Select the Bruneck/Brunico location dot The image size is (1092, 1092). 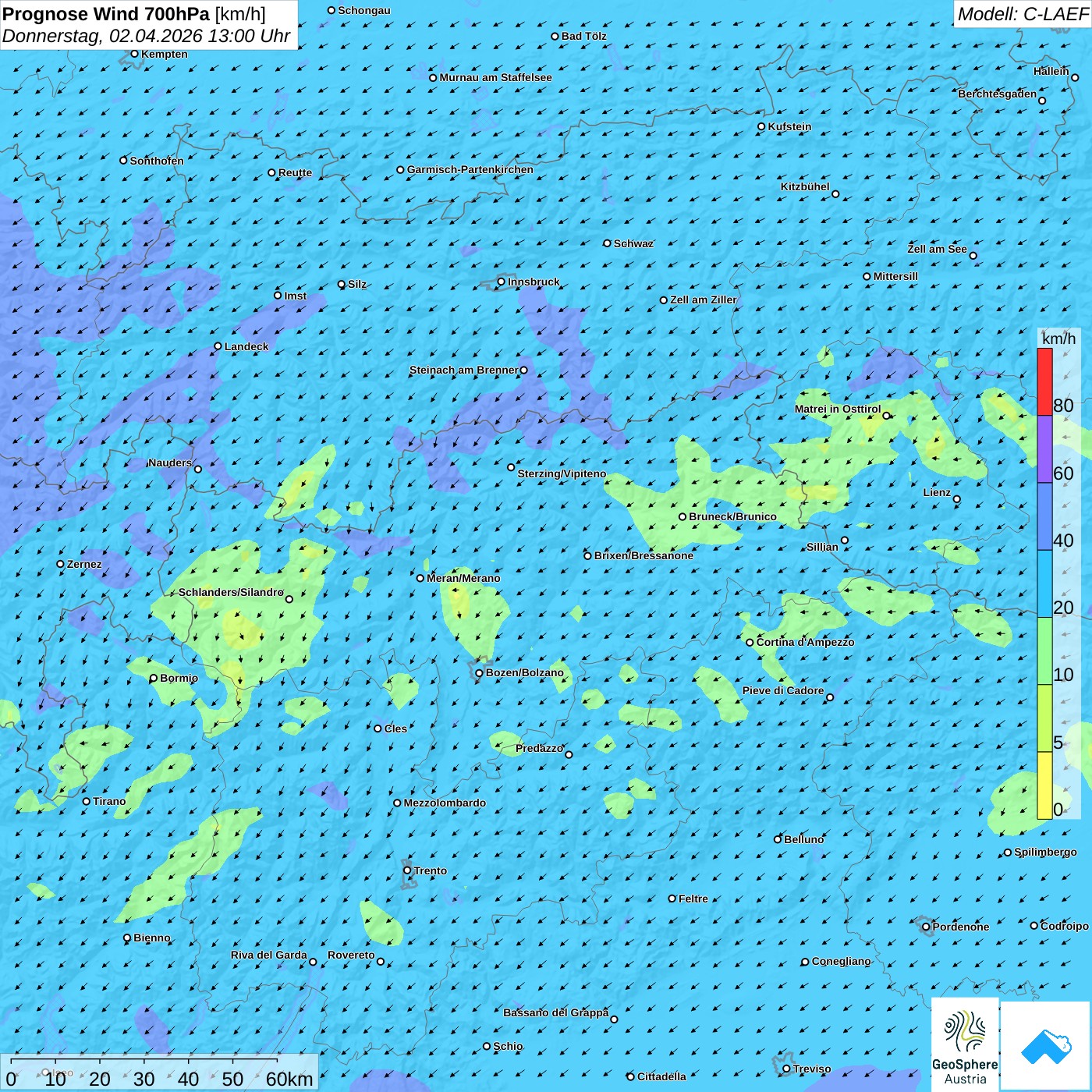pyautogui.click(x=682, y=516)
